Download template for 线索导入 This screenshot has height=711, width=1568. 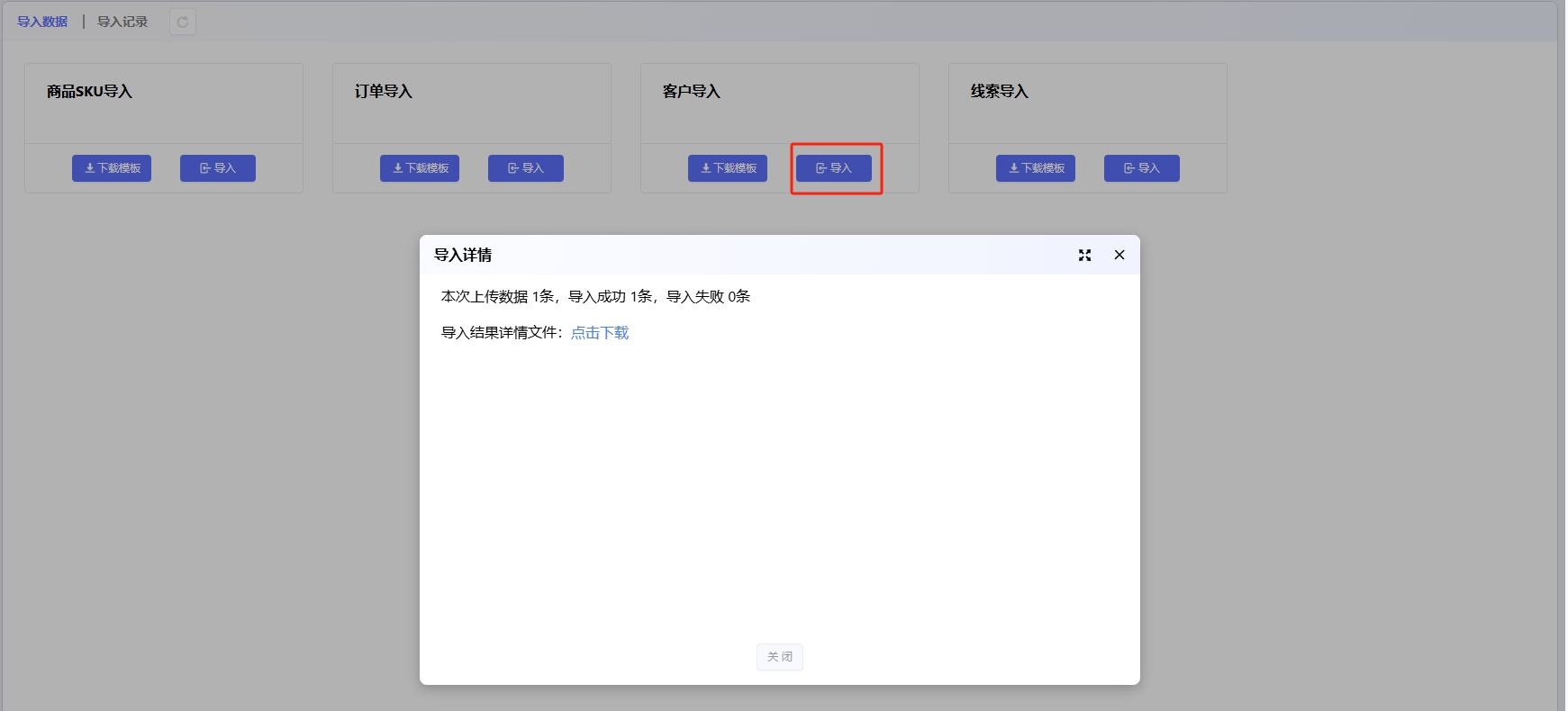coord(1036,168)
